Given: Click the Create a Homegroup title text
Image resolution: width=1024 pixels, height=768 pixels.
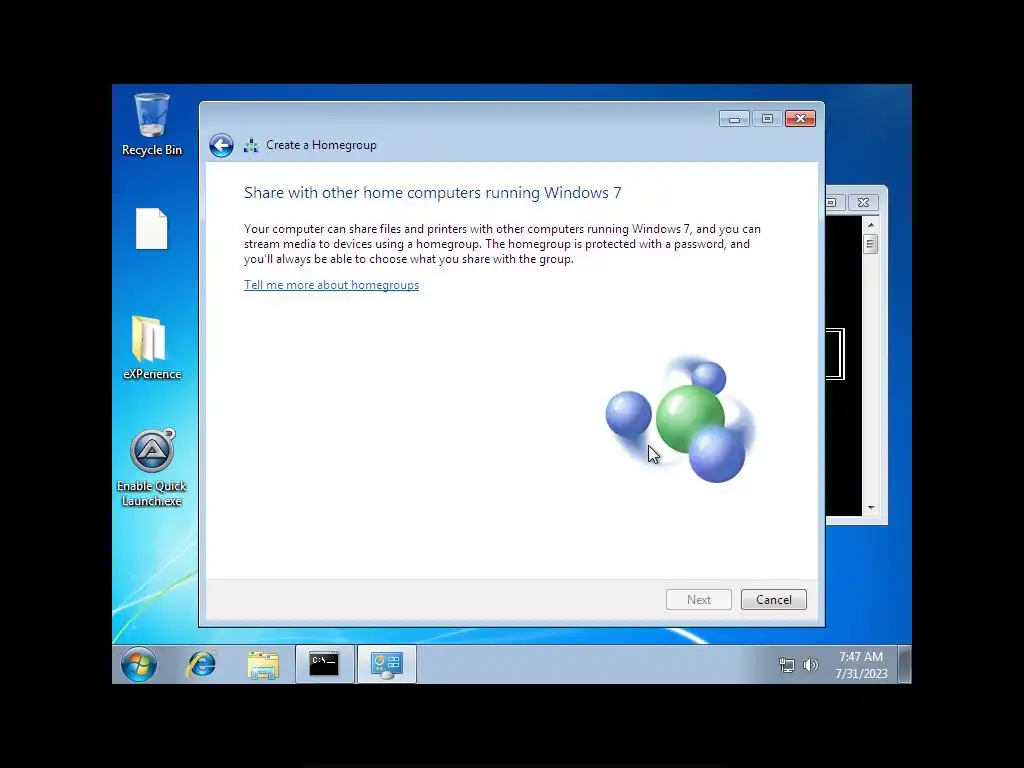Looking at the screenshot, I should (321, 145).
